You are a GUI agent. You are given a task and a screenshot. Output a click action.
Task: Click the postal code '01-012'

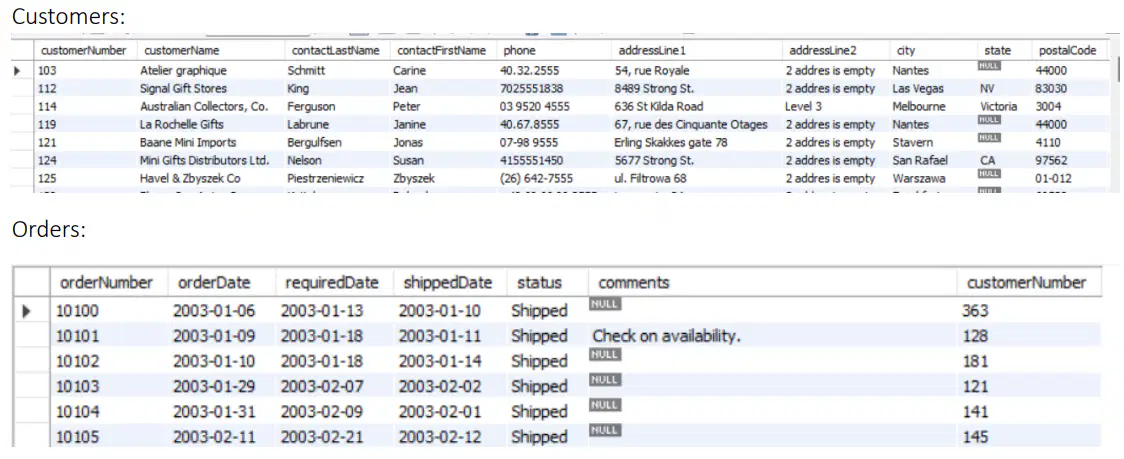click(1053, 178)
